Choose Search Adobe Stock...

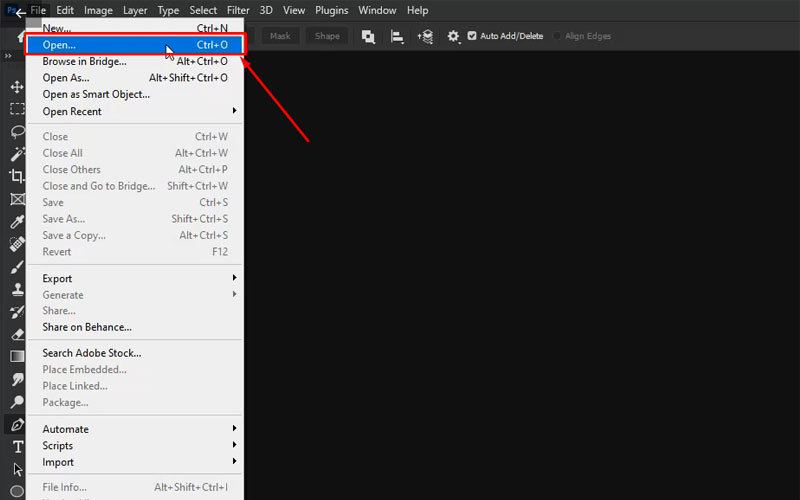click(x=135, y=353)
